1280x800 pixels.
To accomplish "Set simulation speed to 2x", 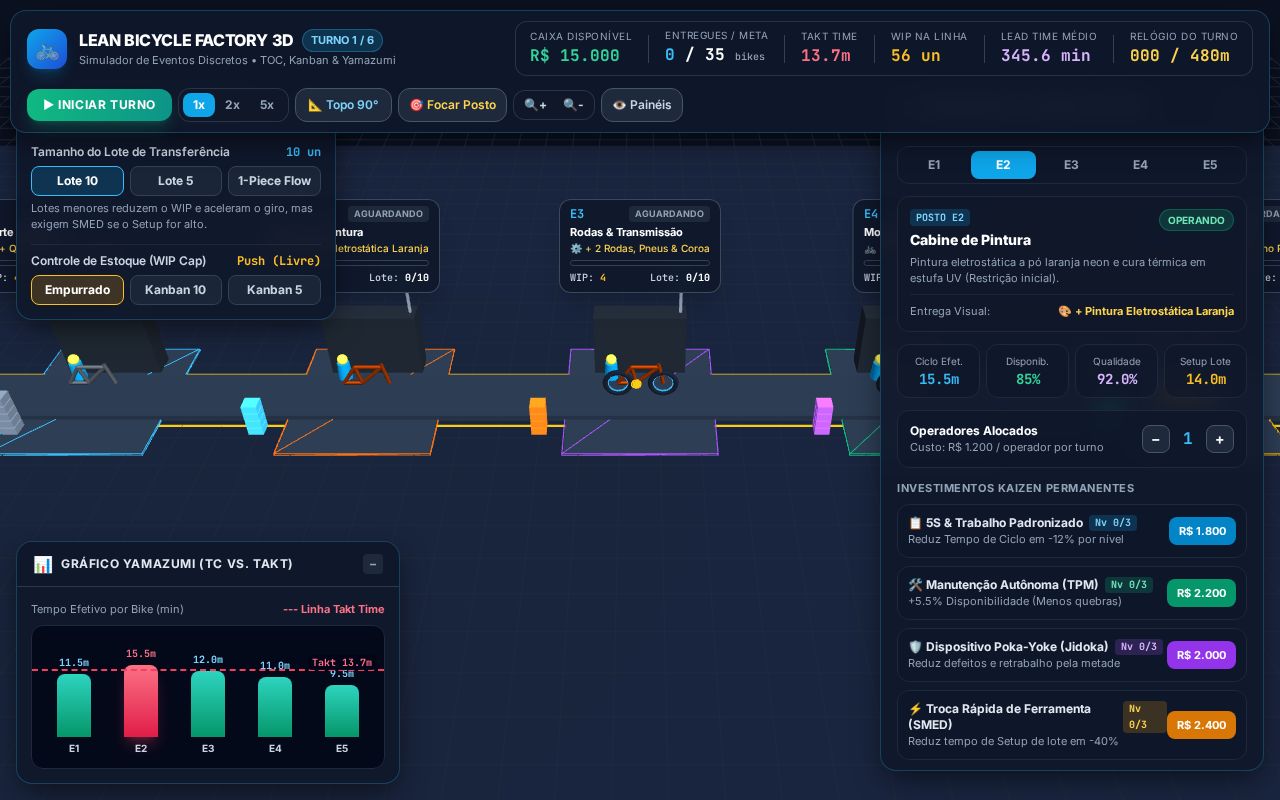I will coord(232,105).
